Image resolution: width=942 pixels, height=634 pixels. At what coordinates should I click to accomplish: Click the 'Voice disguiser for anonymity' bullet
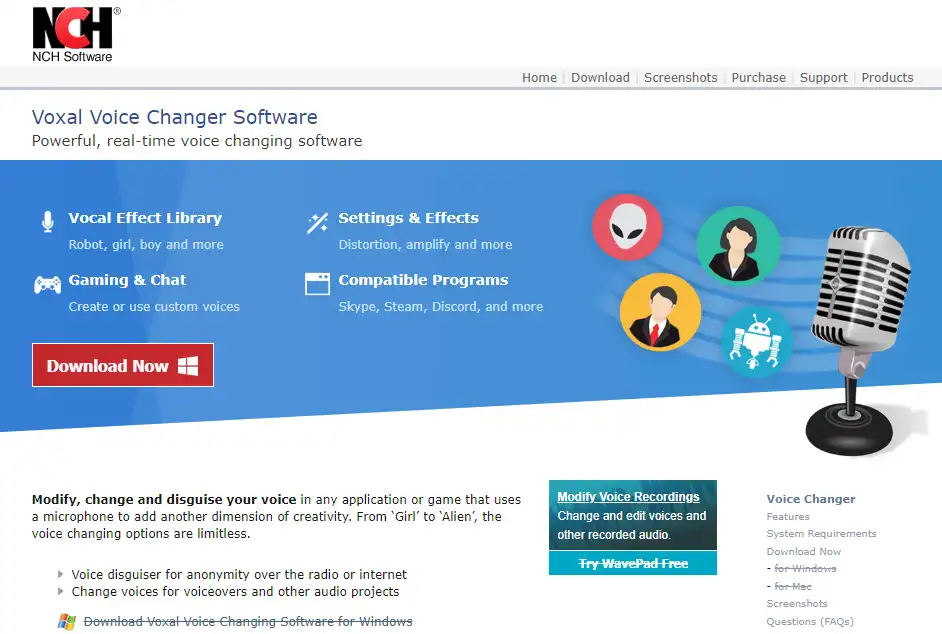click(x=239, y=575)
